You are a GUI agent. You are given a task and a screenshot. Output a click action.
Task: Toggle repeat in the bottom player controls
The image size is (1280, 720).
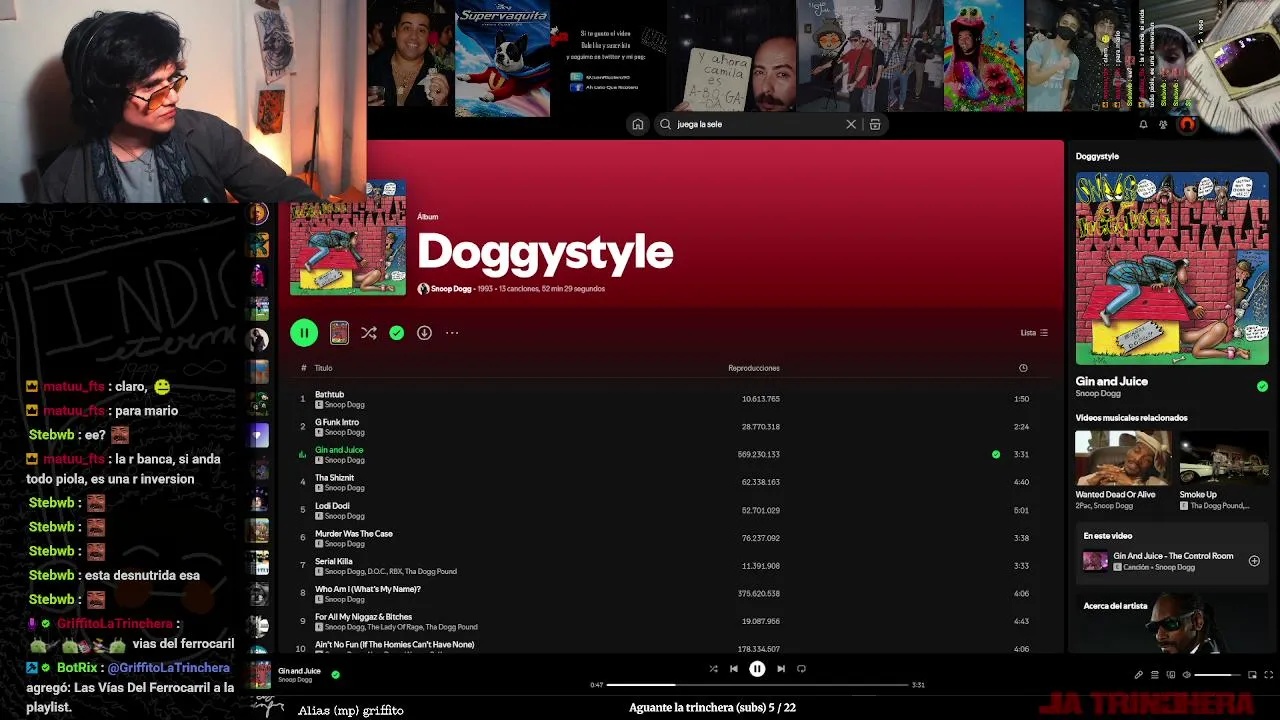click(x=801, y=669)
